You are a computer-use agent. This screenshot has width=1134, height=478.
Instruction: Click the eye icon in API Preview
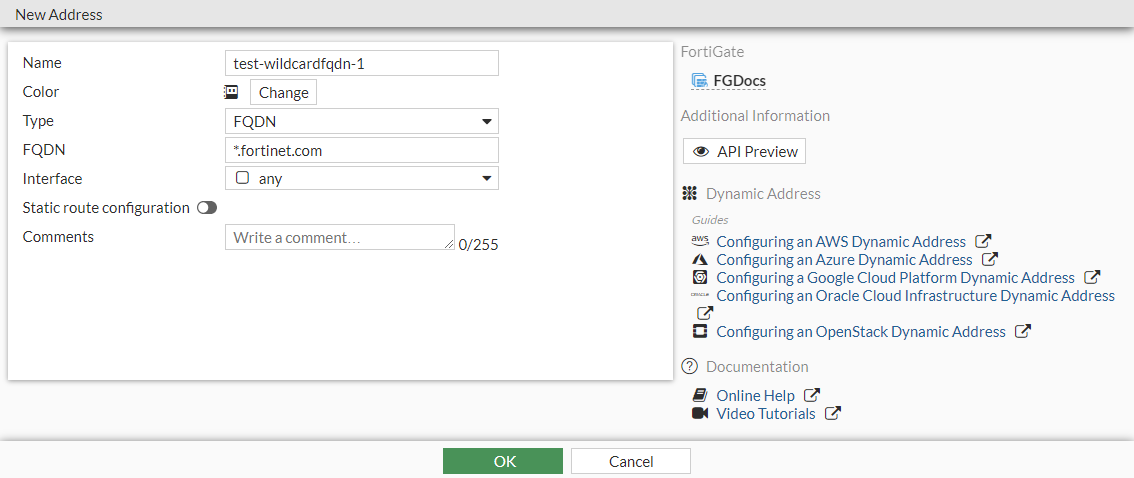pos(701,152)
